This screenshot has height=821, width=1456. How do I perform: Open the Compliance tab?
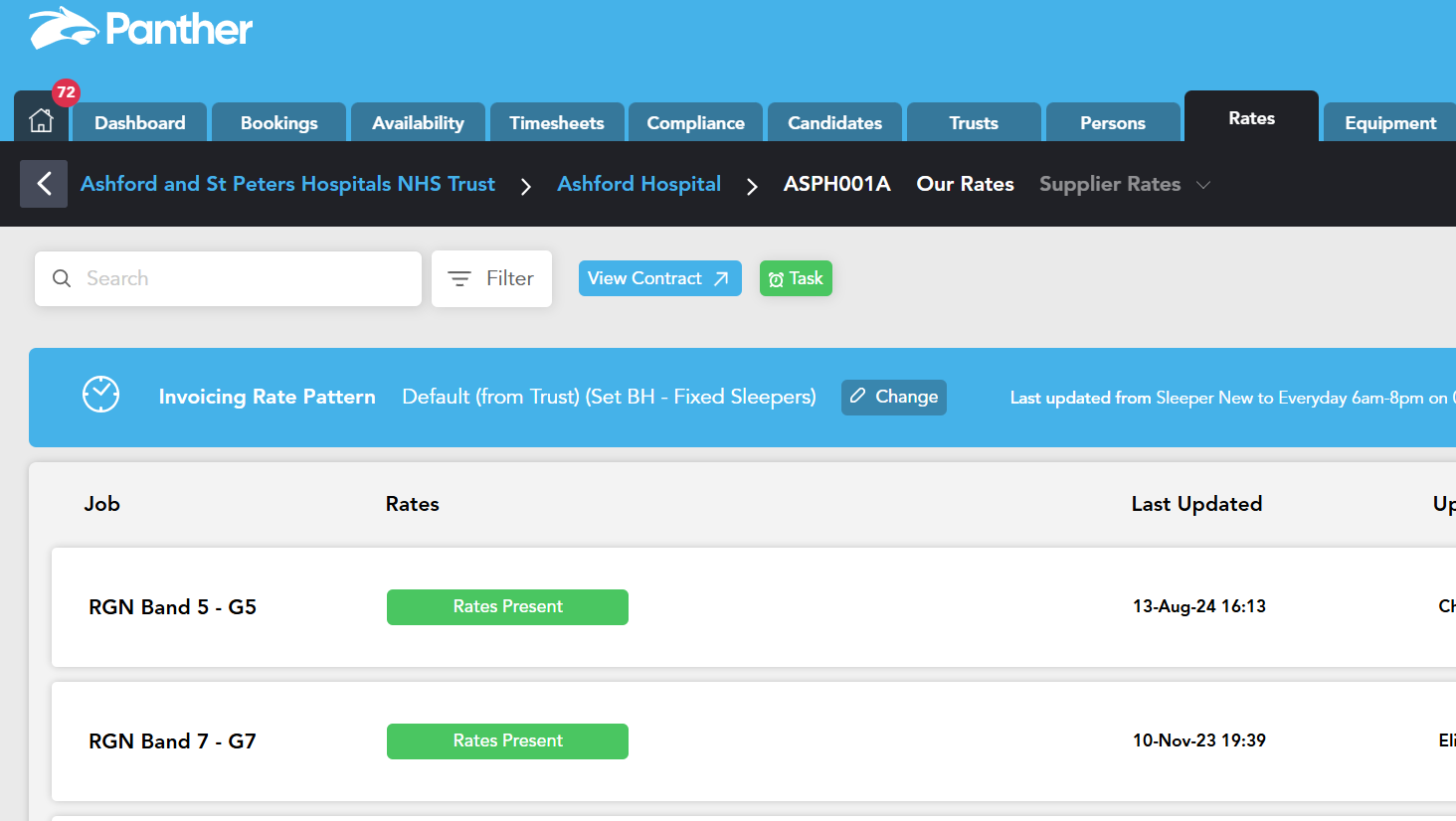(695, 123)
